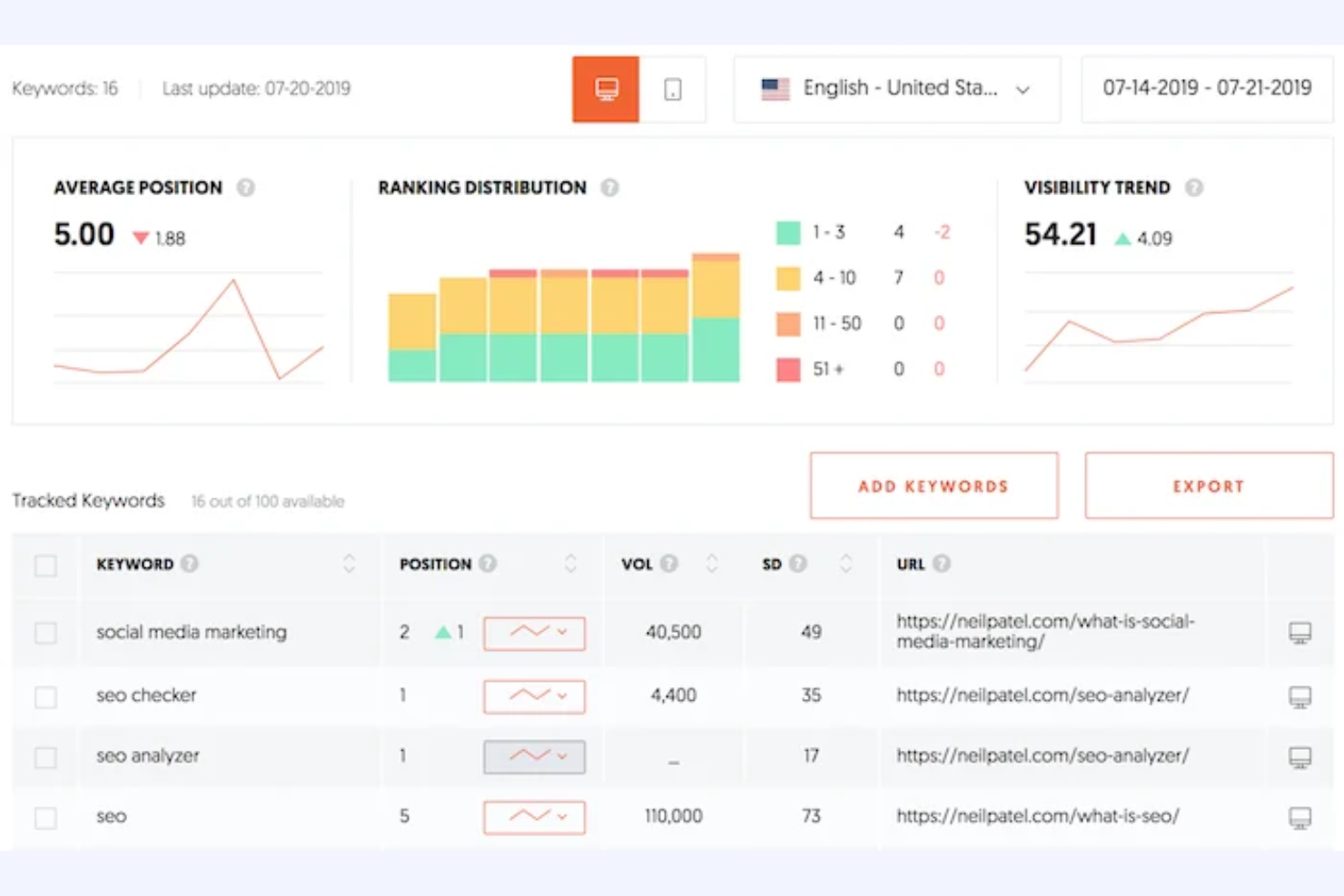Open the English - United States language dropdown

coord(1023,89)
